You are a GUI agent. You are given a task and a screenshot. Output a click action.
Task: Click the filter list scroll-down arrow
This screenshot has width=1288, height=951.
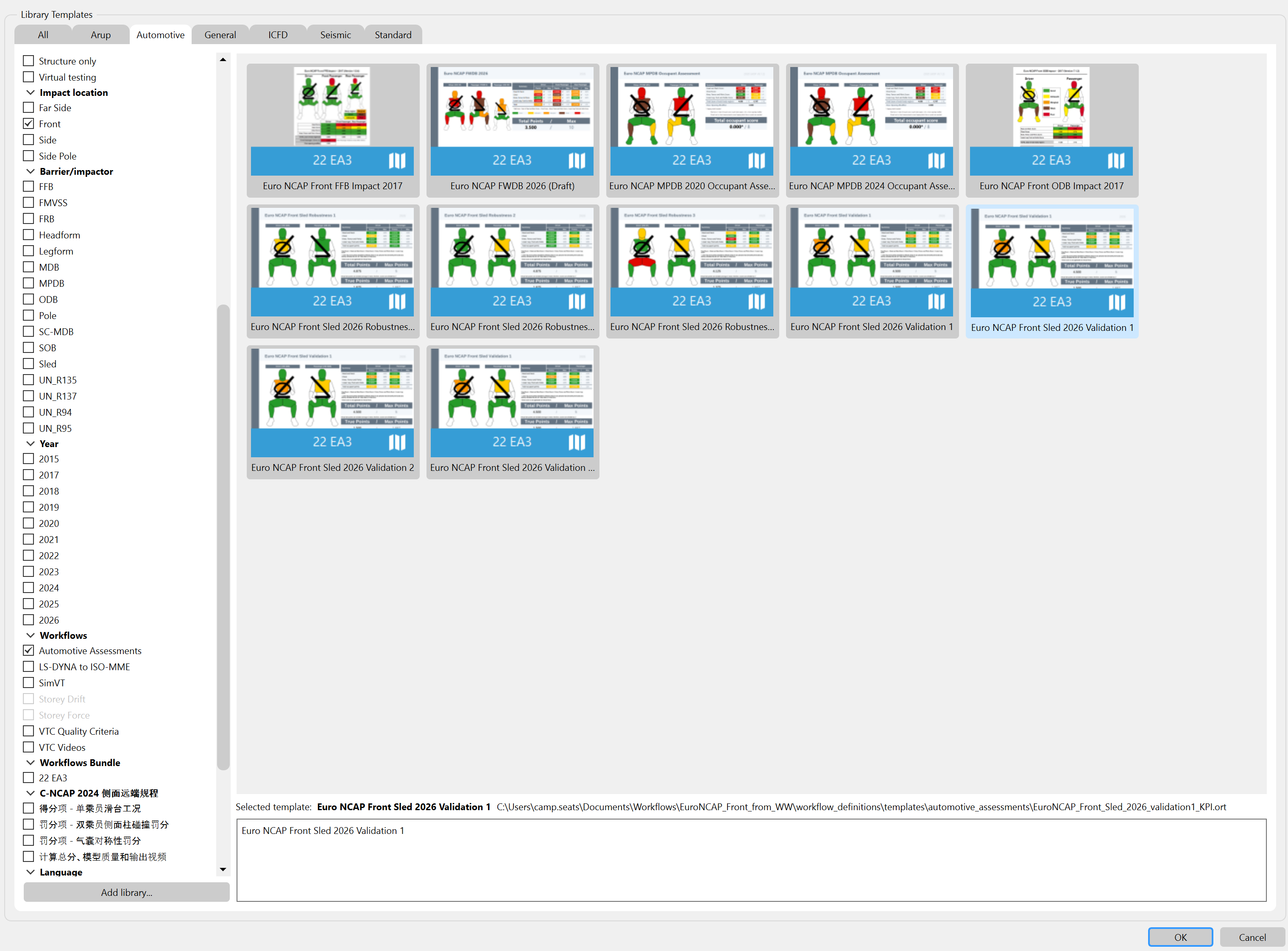pos(223,870)
